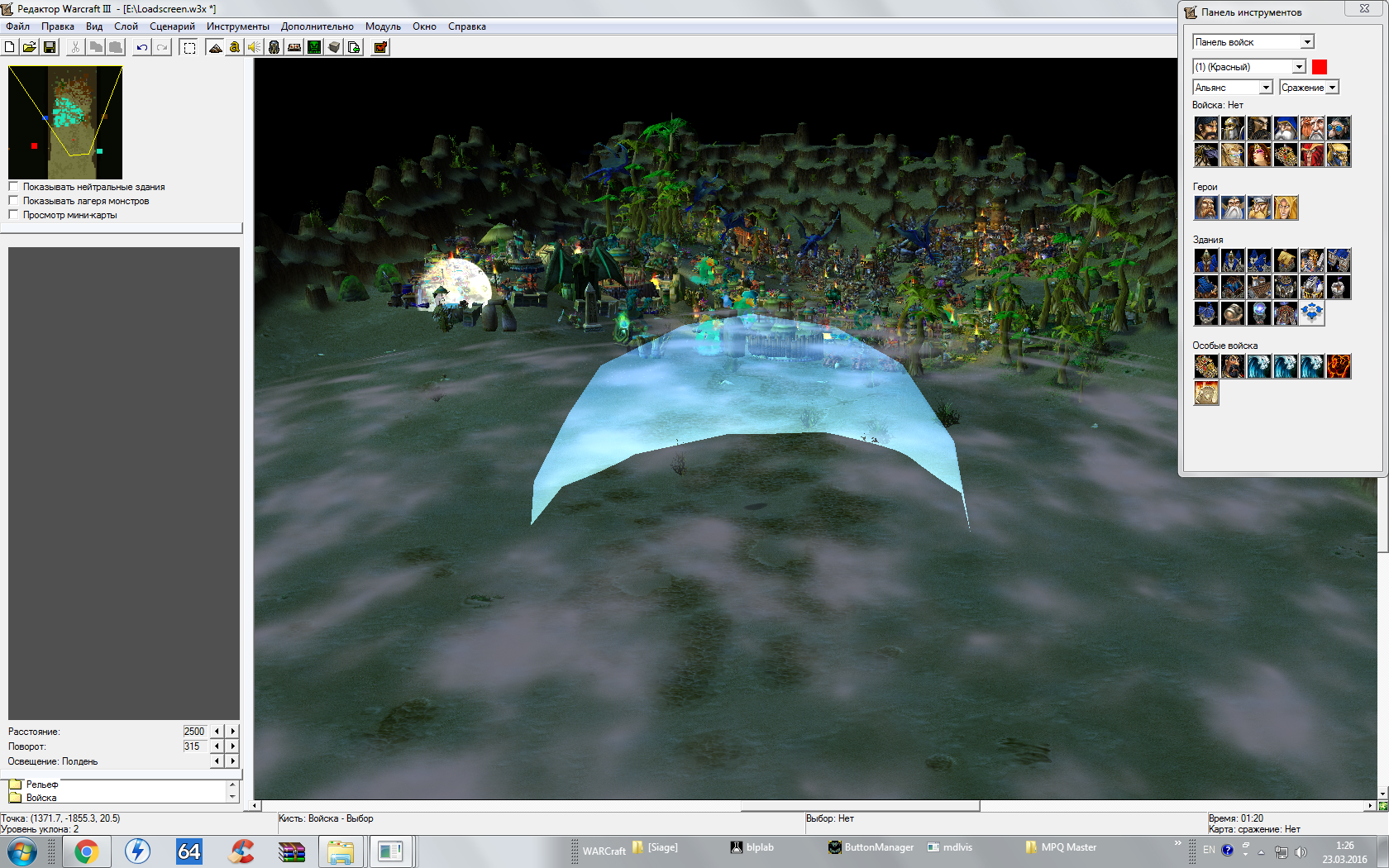The width and height of the screenshot is (1389, 868).
Task: Select the Sorceress unit icon
Action: [1259, 155]
